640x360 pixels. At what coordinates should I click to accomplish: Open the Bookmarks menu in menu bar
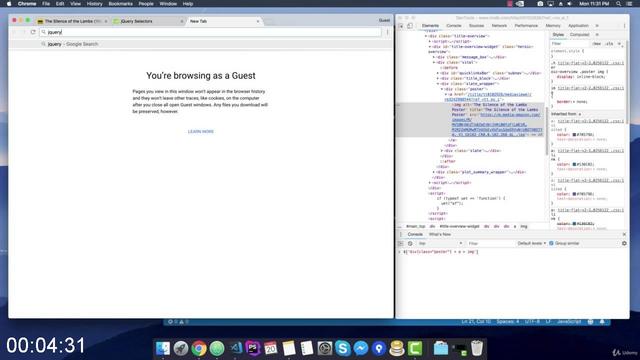tap(120, 4)
